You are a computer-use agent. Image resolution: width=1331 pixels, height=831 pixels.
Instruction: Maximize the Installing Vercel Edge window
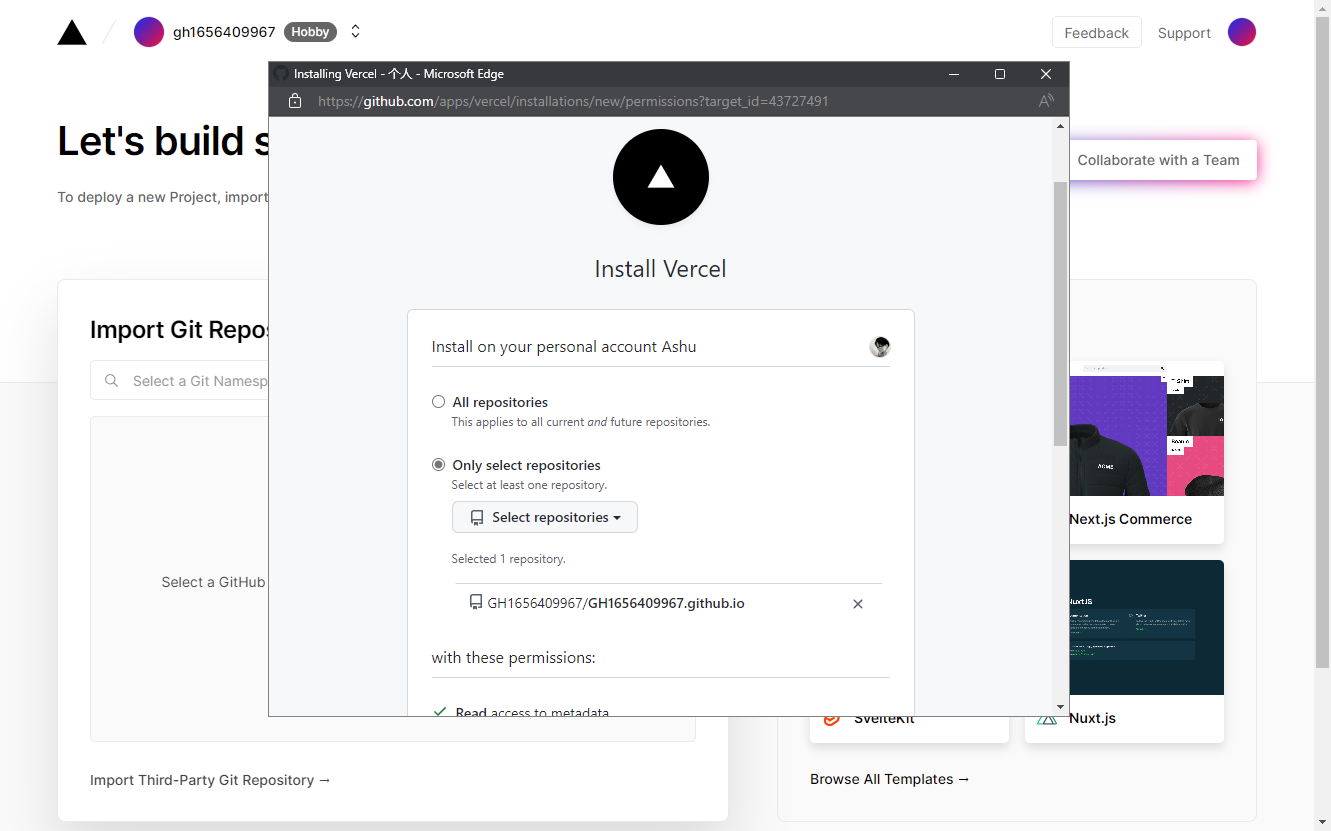point(1000,74)
